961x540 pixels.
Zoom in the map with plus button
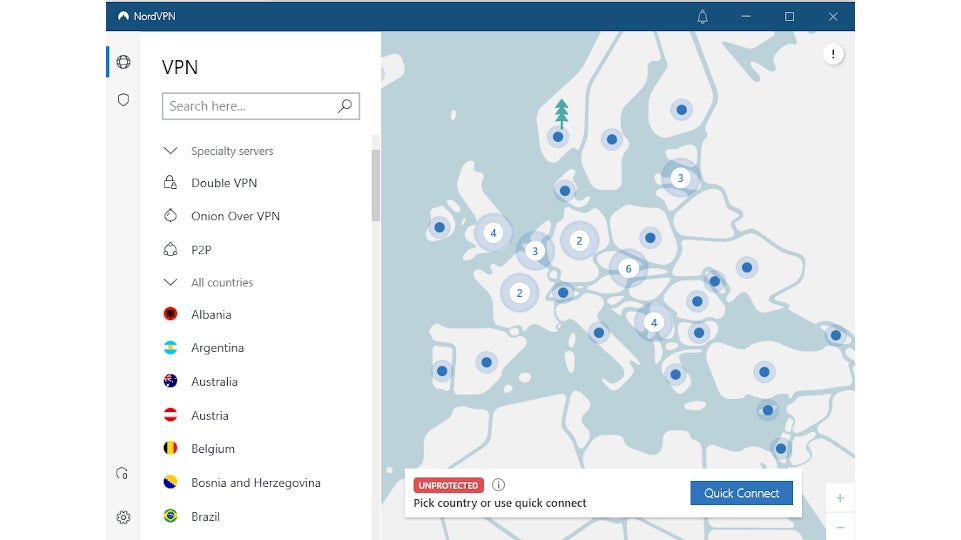coord(840,498)
